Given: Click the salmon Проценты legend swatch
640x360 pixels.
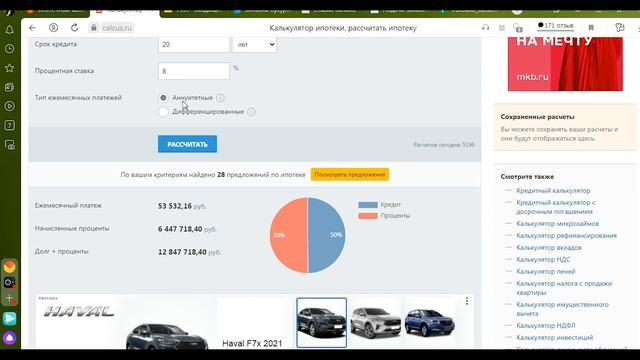Looking at the screenshot, I should click(x=368, y=216).
